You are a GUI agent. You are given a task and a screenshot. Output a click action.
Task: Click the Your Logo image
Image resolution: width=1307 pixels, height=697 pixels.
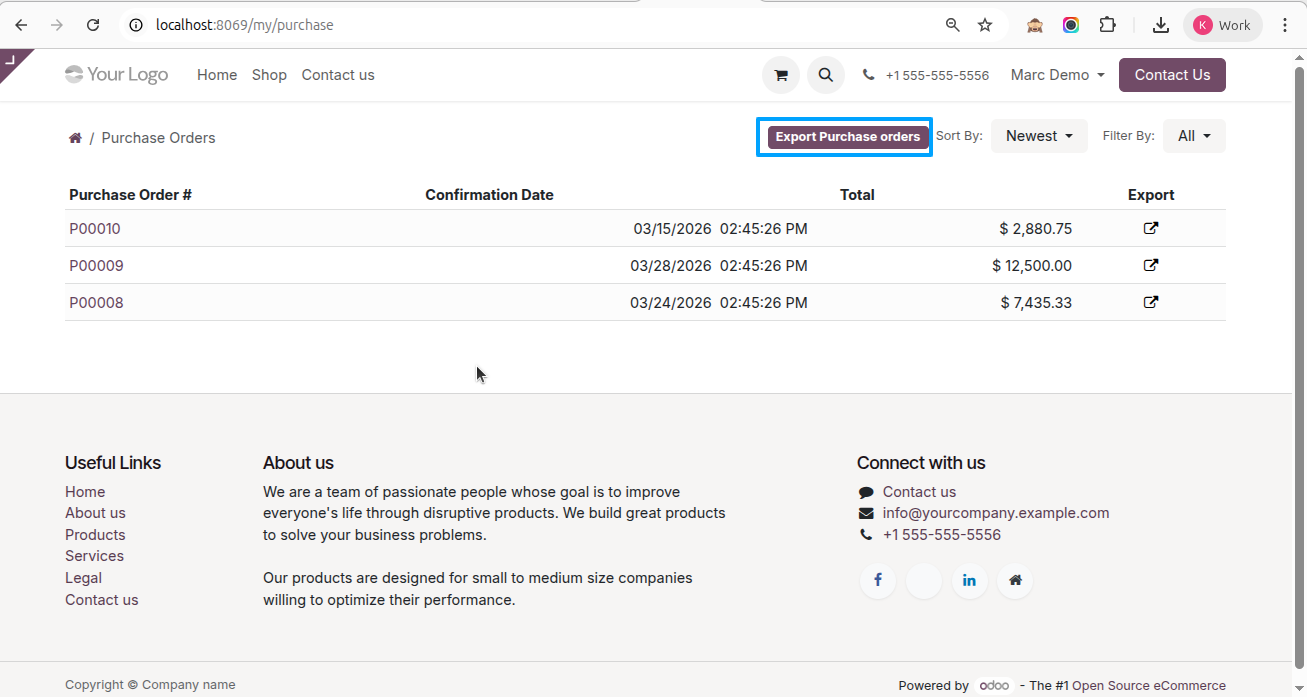pos(117,75)
